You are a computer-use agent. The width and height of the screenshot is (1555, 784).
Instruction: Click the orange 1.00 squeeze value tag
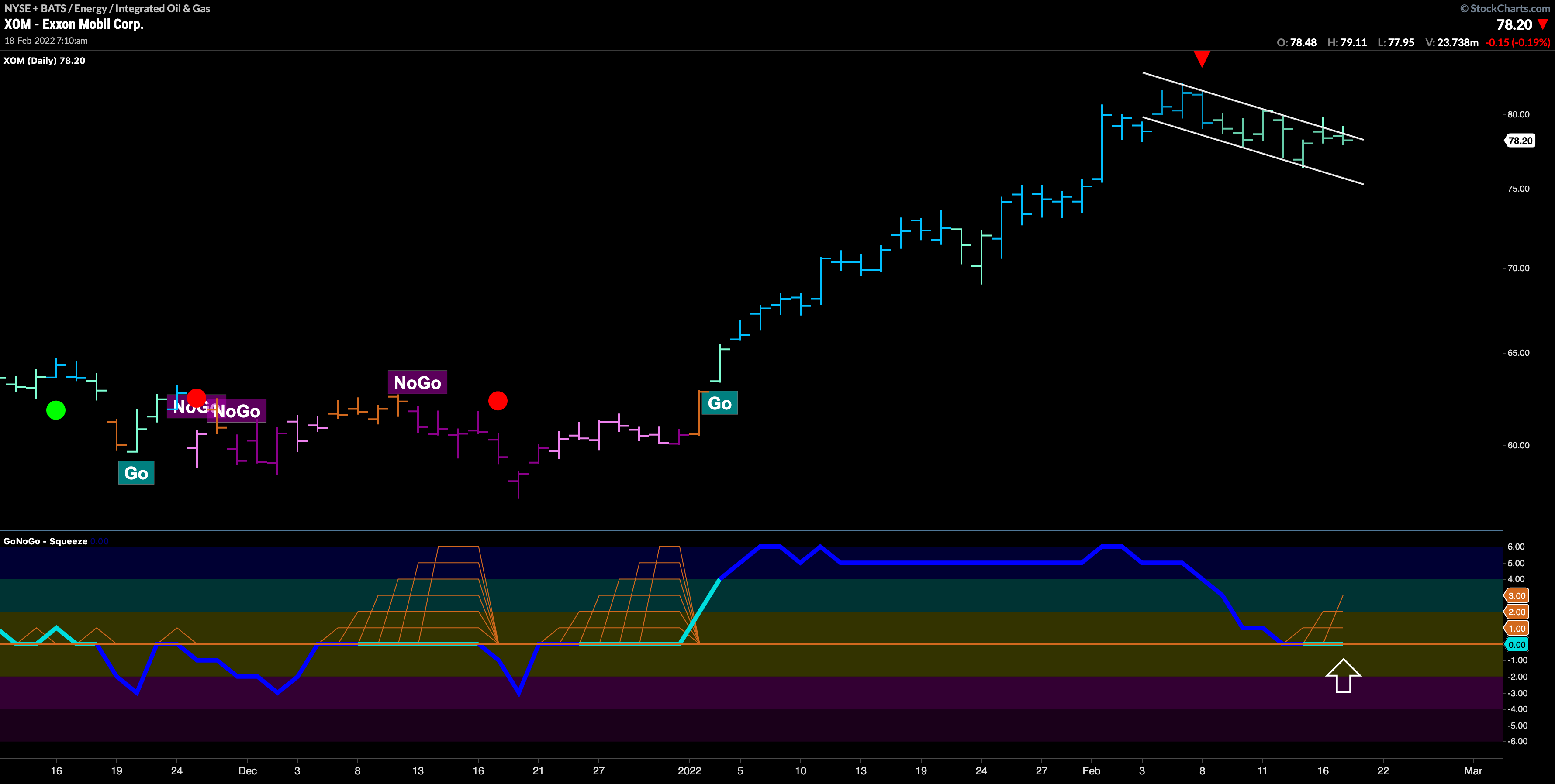tap(1517, 628)
